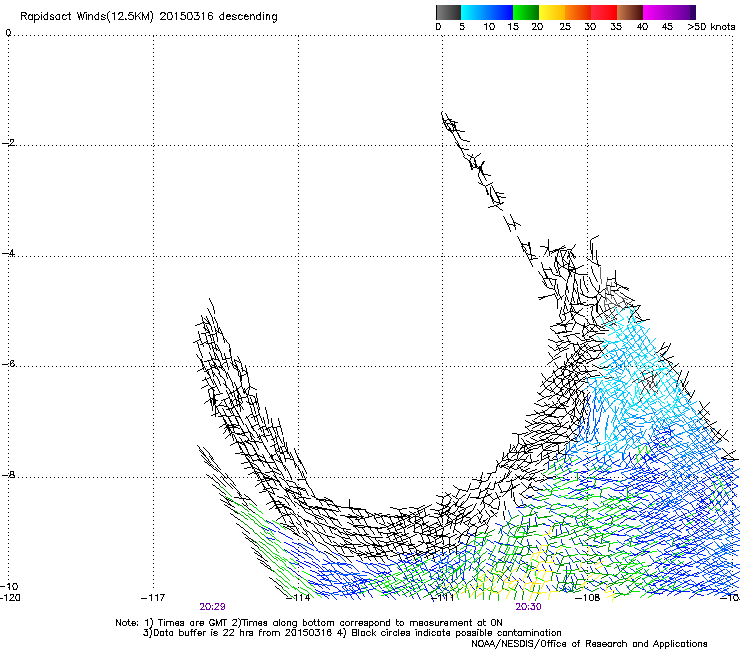740x650 pixels.
Task: Click the brown 35-40 knots color swatch
Action: click(x=630, y=12)
